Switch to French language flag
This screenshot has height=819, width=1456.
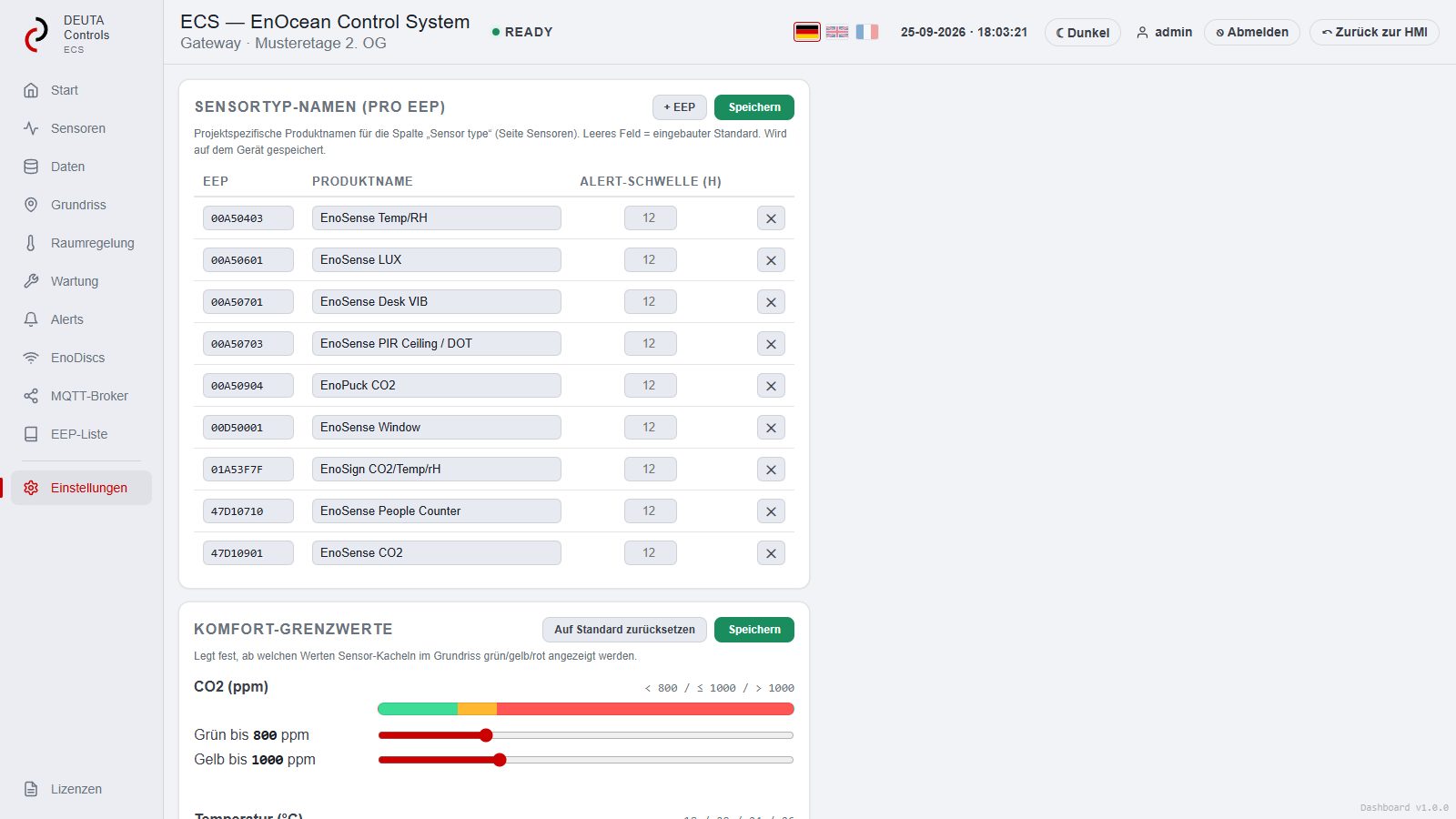click(x=867, y=32)
